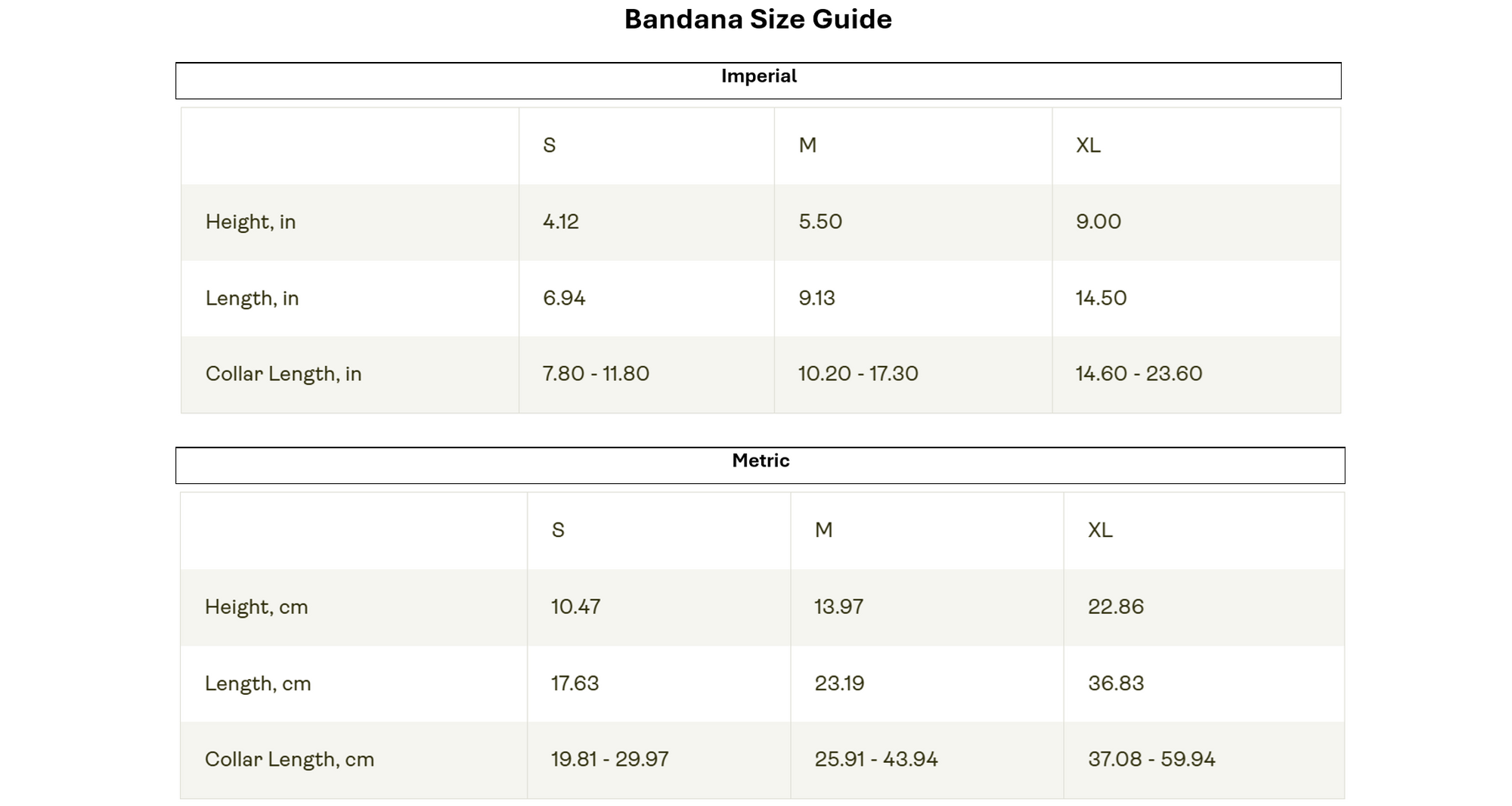Click the M column header in Imperial table
1512x806 pixels.
click(807, 145)
